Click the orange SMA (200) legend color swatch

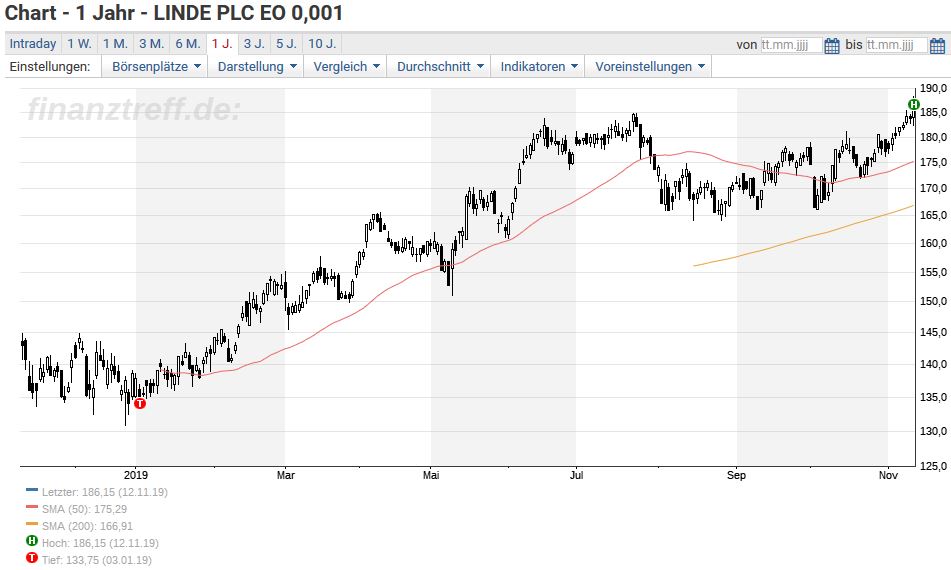click(x=32, y=524)
